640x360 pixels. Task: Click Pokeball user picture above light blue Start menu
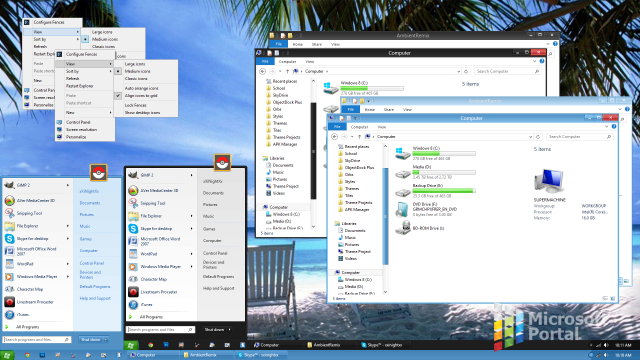click(98, 173)
